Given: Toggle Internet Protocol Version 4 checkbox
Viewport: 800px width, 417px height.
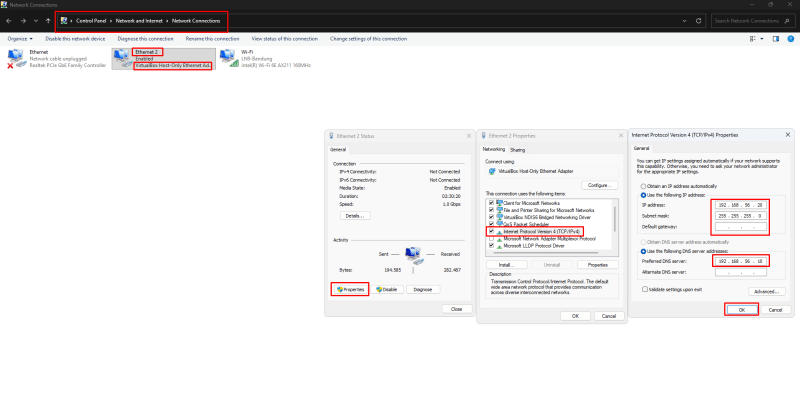Looking at the screenshot, I should (x=491, y=231).
